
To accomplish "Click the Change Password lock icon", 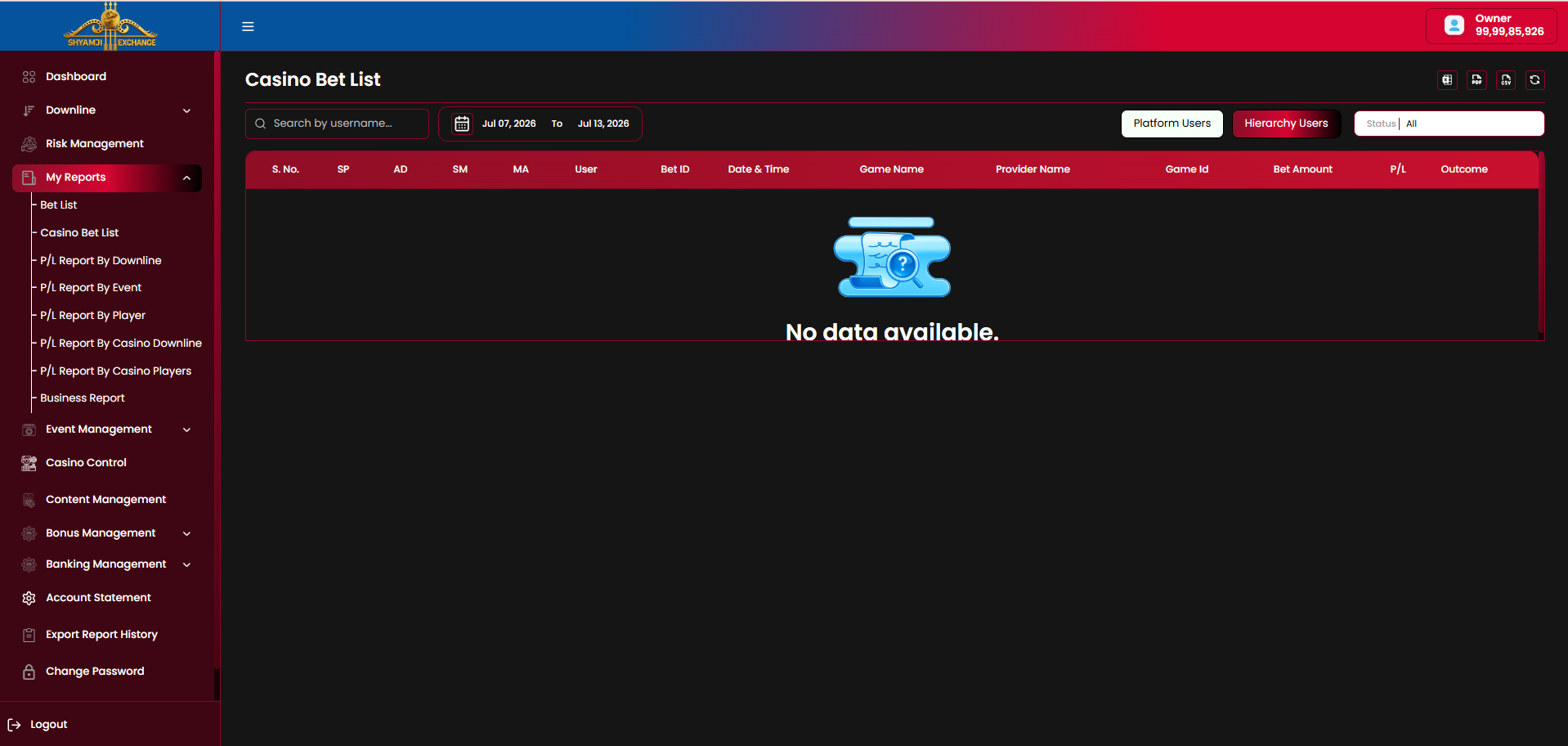I will point(29,672).
